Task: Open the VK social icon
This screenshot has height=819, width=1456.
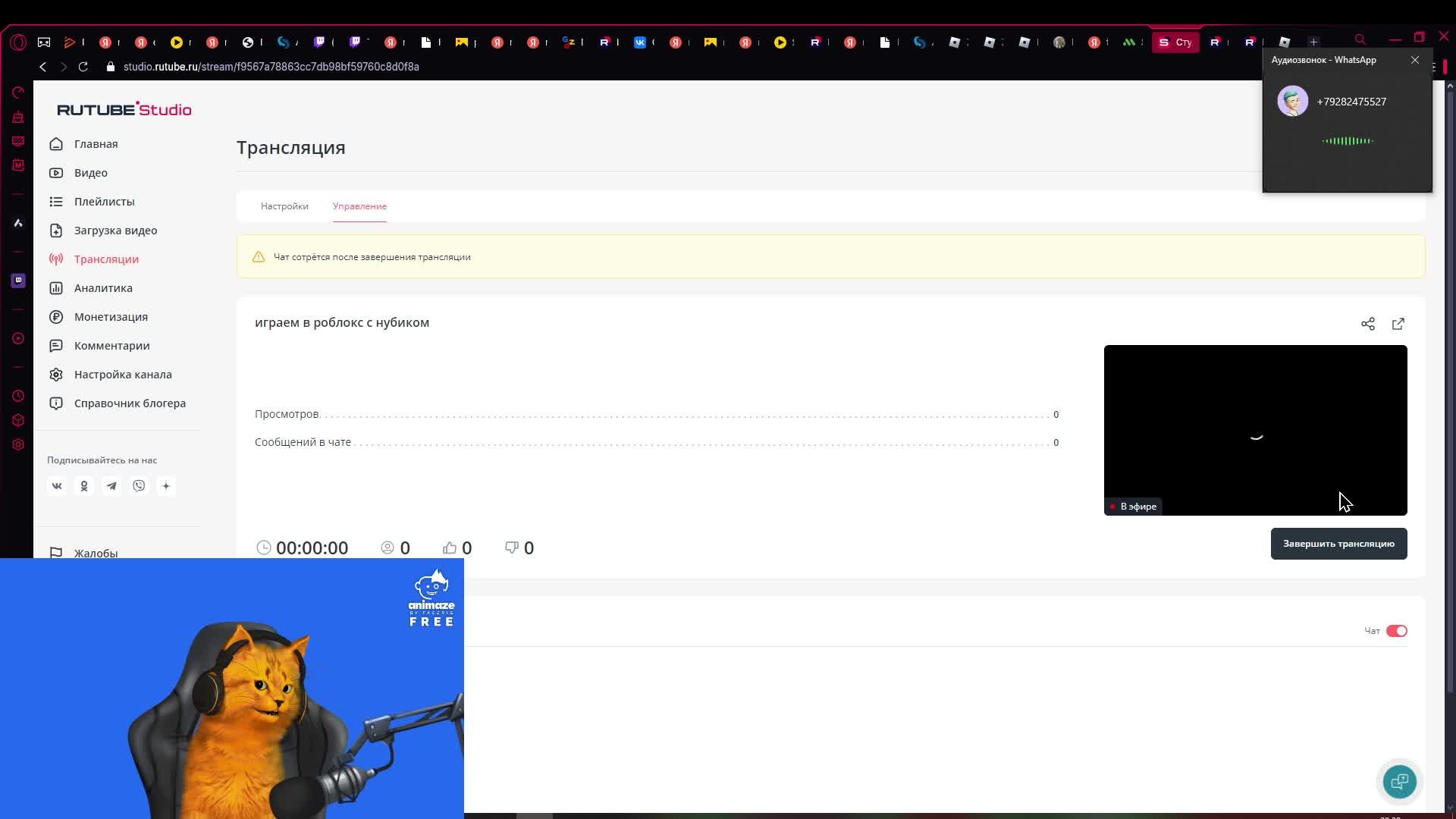Action: pos(57,486)
